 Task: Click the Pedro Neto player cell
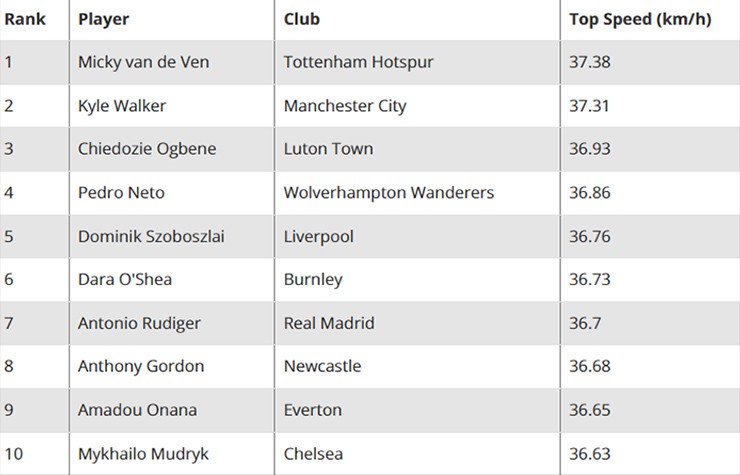(121, 192)
